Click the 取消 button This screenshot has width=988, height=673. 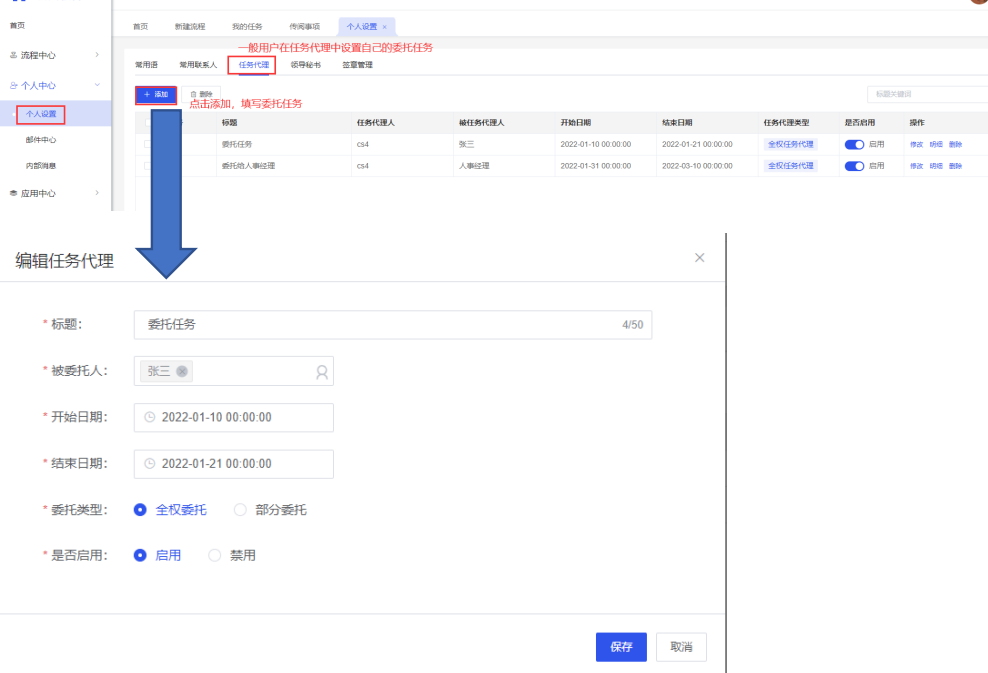681,647
